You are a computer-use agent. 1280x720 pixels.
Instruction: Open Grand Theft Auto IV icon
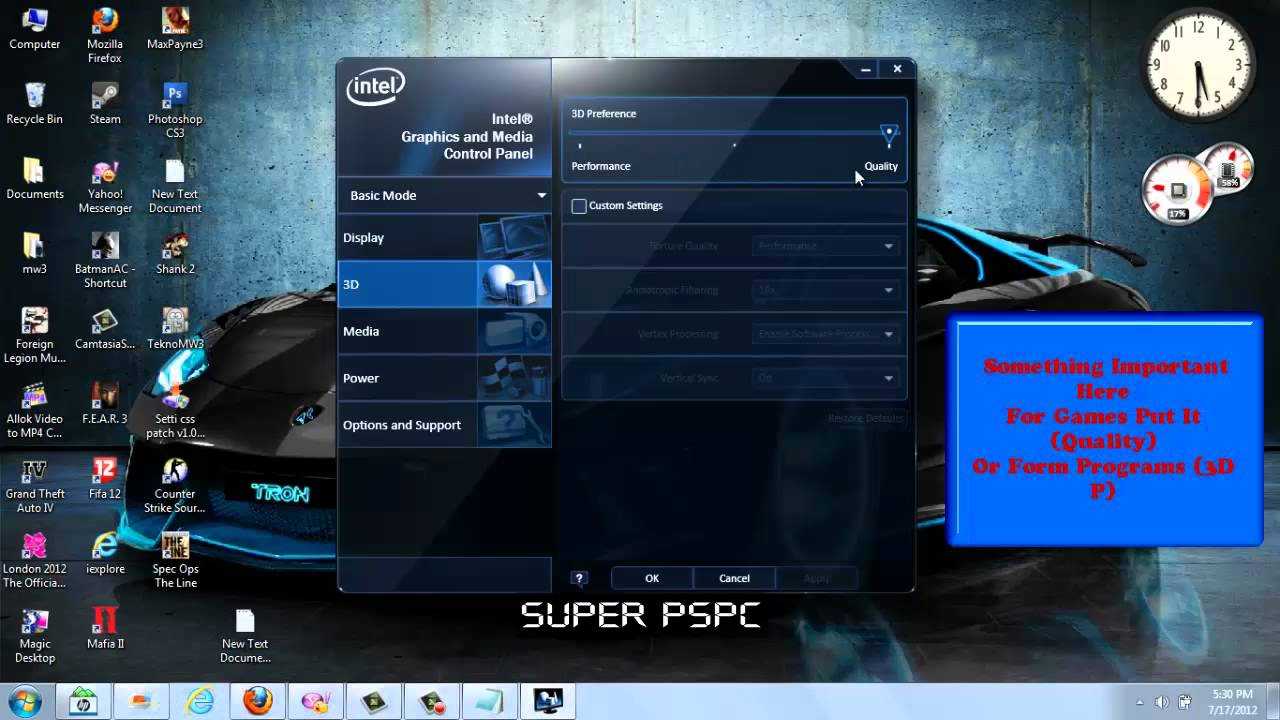pos(35,485)
